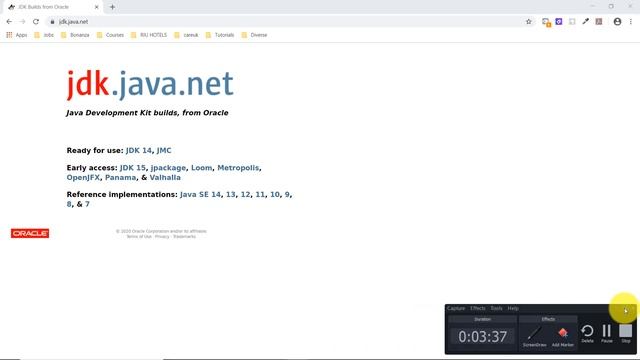Pause the screen recording

point(607,333)
